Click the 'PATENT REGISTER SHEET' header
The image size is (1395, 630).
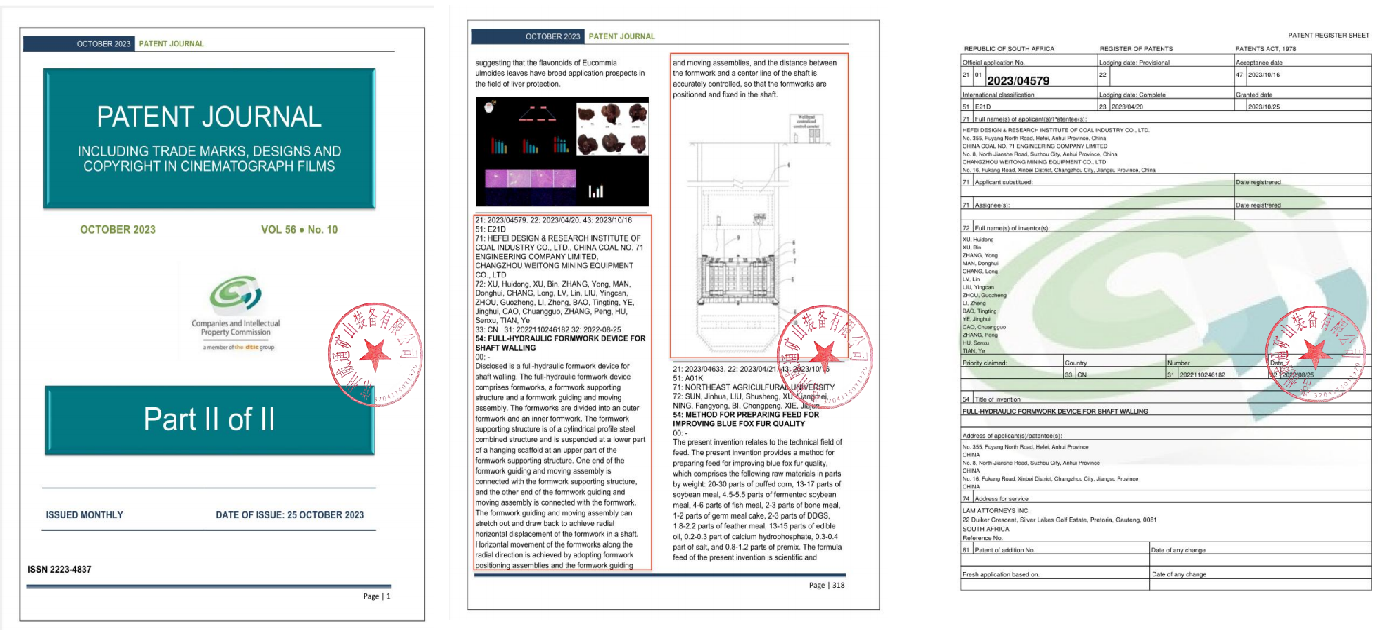pos(1328,35)
